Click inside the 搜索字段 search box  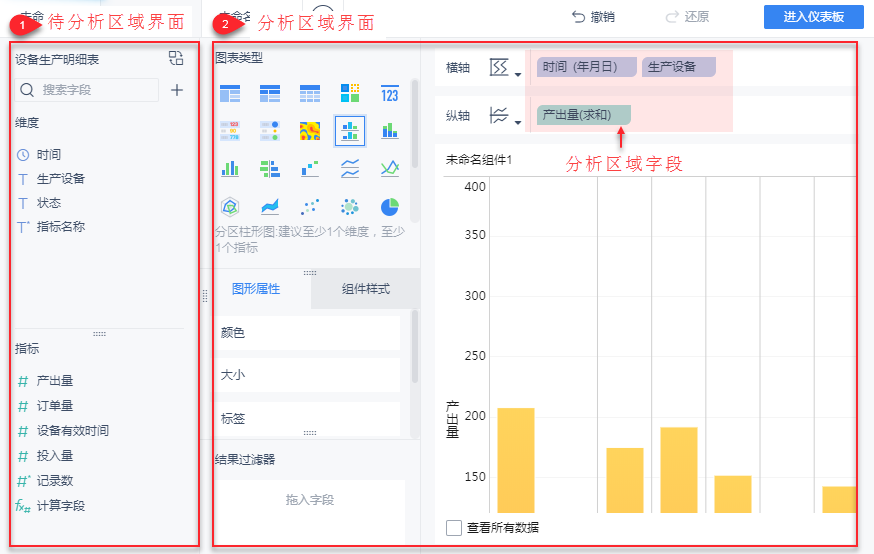coord(86,90)
